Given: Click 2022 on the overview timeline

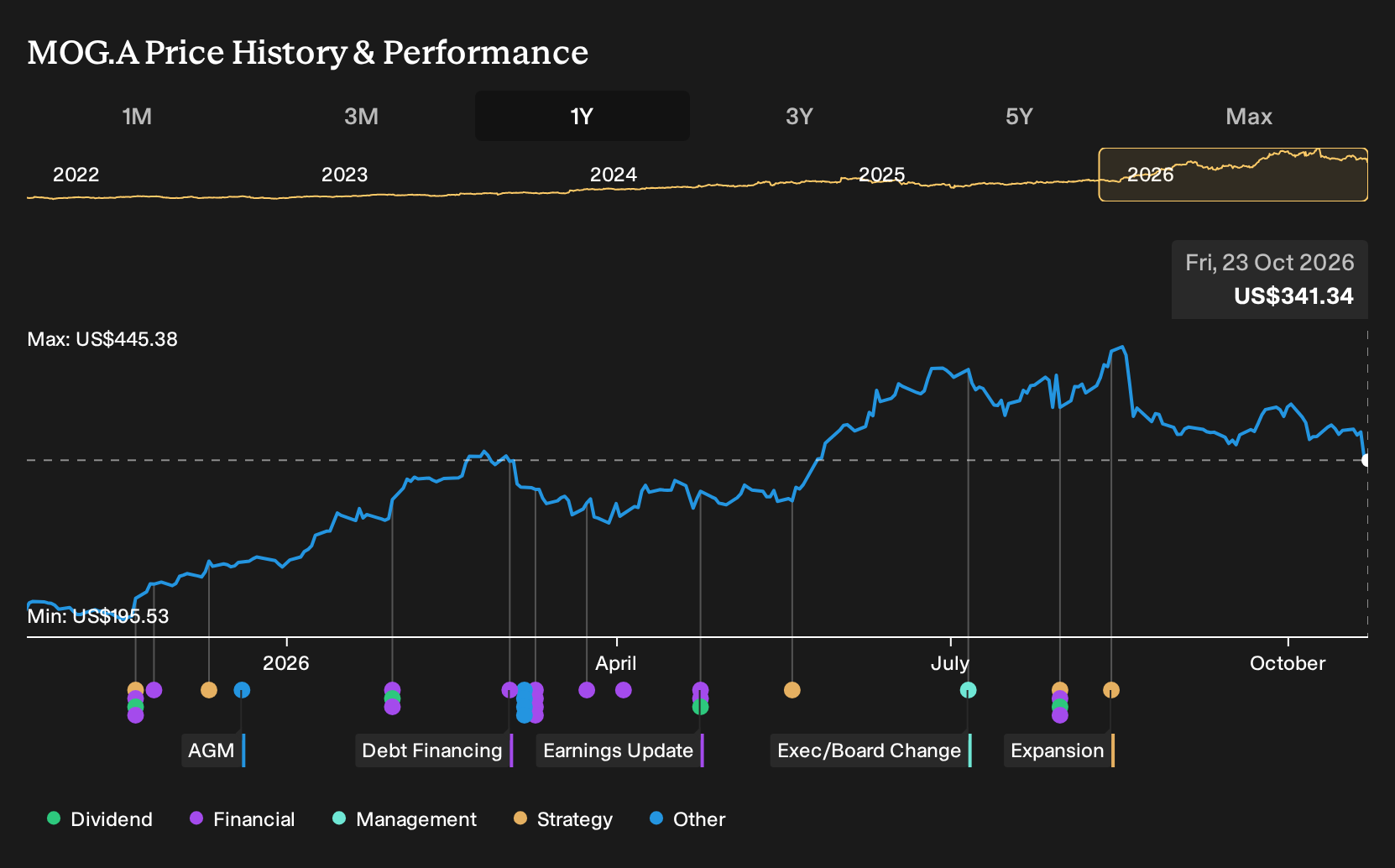Looking at the screenshot, I should (76, 175).
